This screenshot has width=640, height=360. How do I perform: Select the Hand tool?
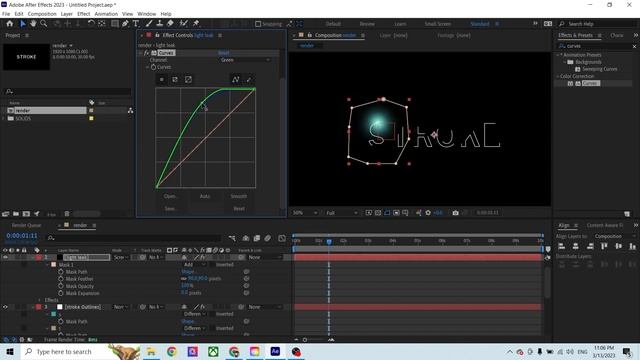[33, 24]
